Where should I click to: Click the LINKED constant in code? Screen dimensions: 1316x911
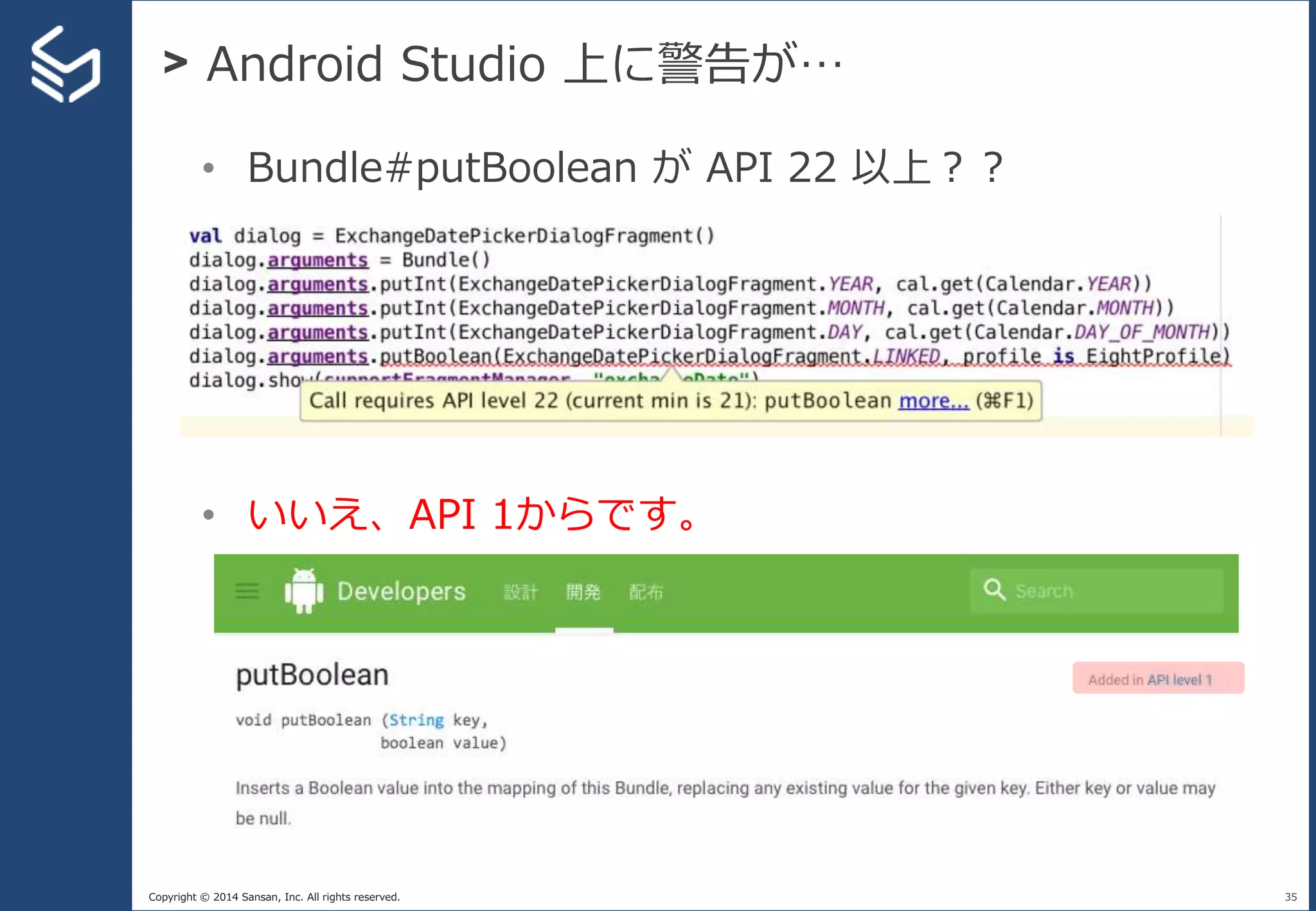(906, 356)
